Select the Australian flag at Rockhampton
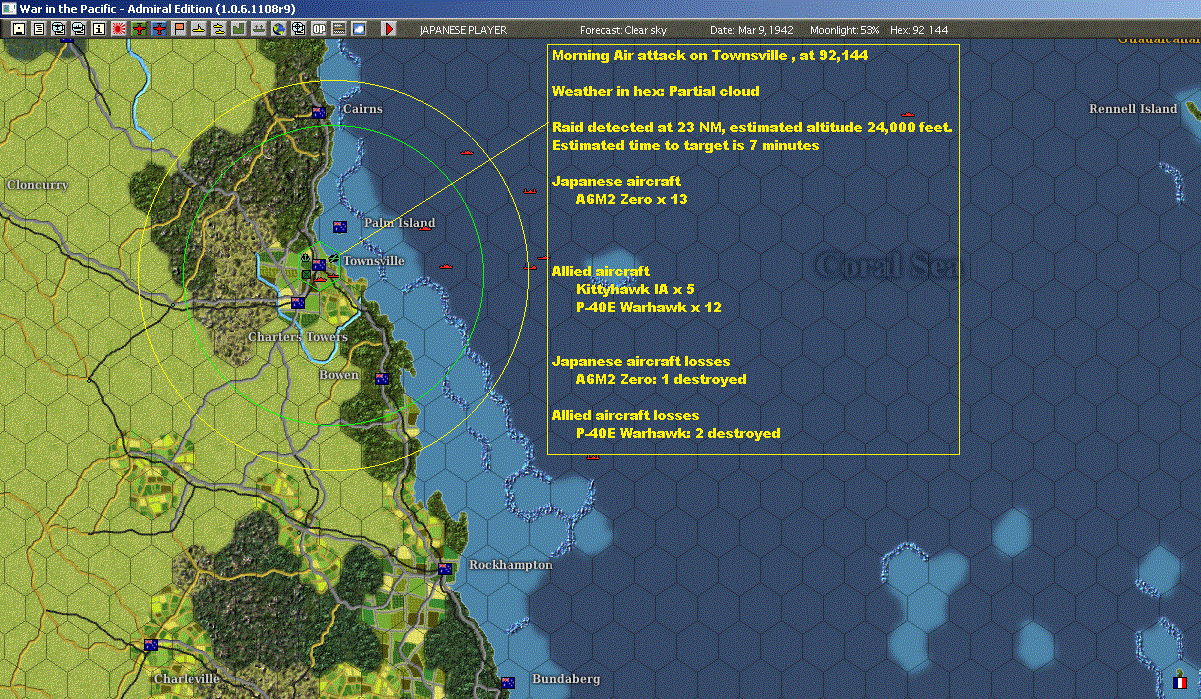 tap(445, 568)
